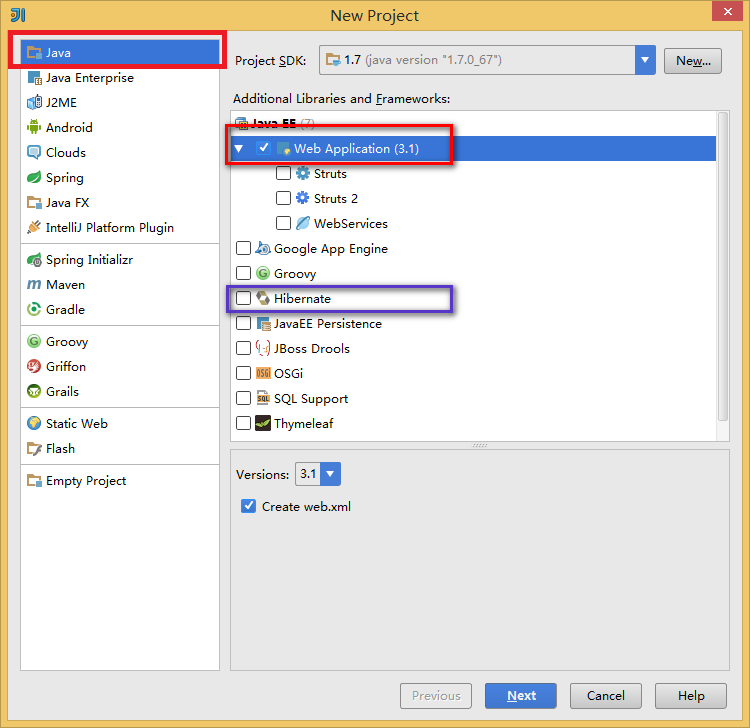Click the New... SDK button
The height and width of the screenshot is (728, 750).
693,61
